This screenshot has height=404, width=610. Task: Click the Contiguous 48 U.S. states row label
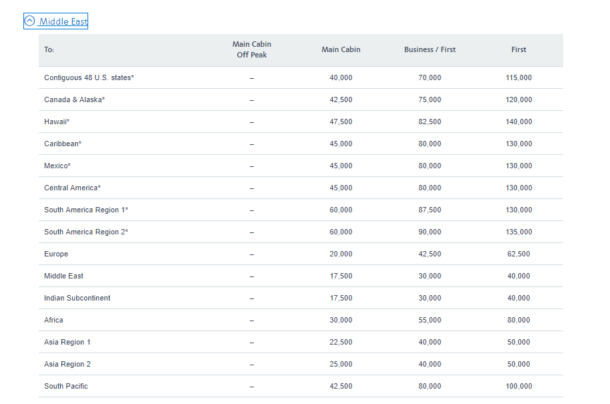point(89,77)
